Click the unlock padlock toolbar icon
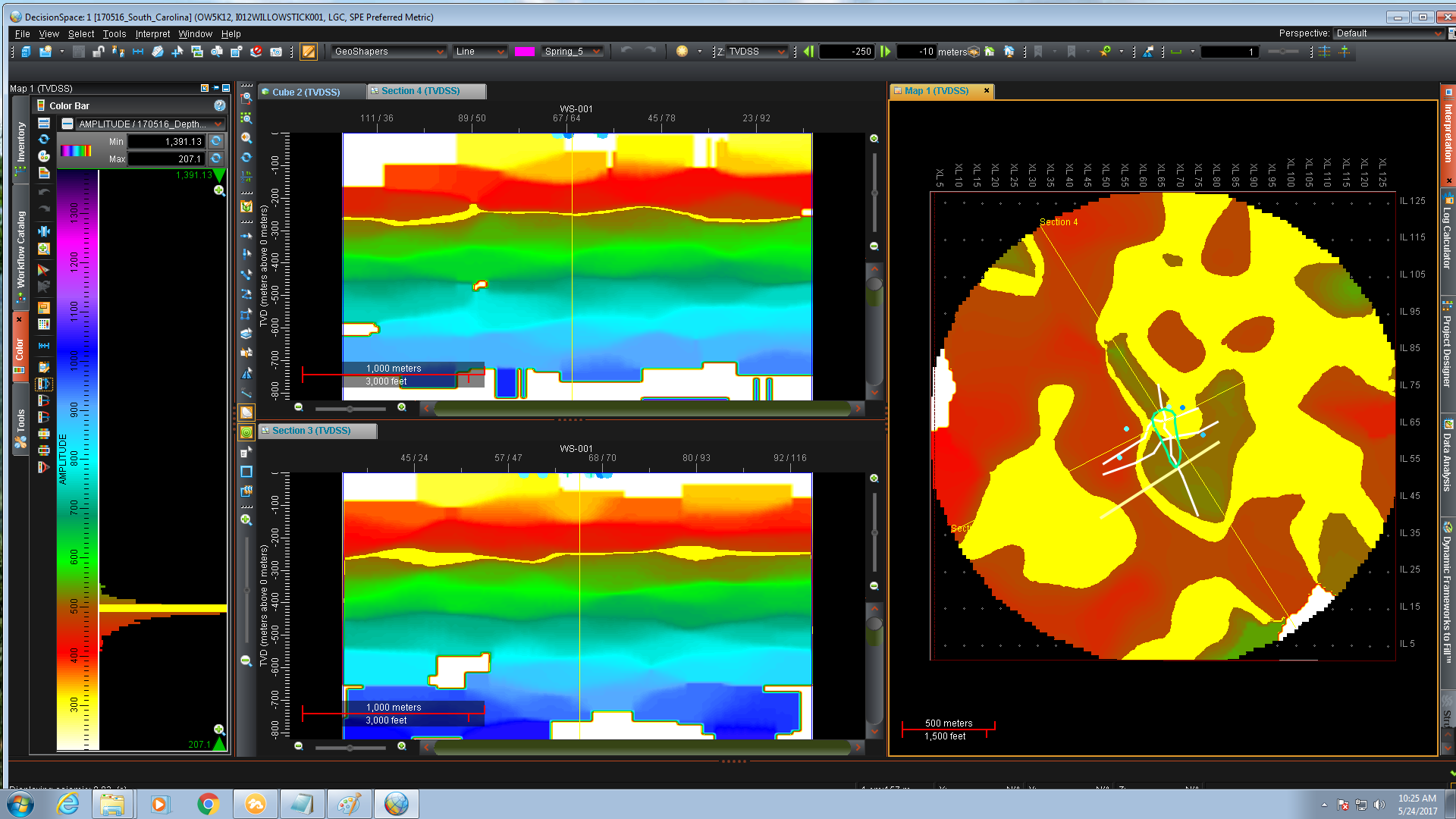Image resolution: width=1456 pixels, height=819 pixels. 98,52
